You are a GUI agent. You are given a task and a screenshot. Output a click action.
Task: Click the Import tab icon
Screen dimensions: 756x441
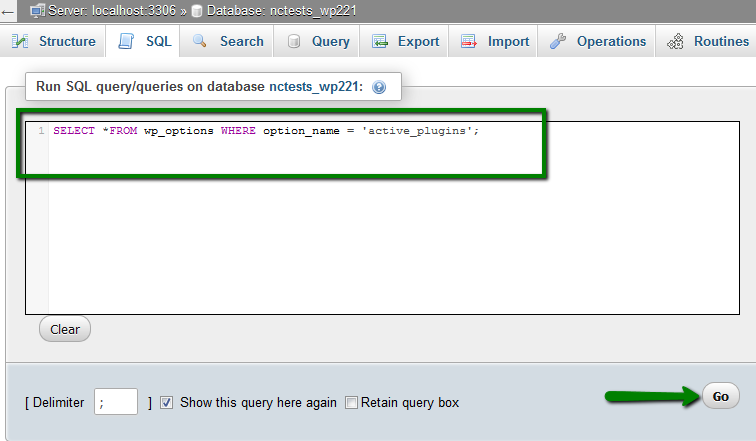click(x=469, y=41)
